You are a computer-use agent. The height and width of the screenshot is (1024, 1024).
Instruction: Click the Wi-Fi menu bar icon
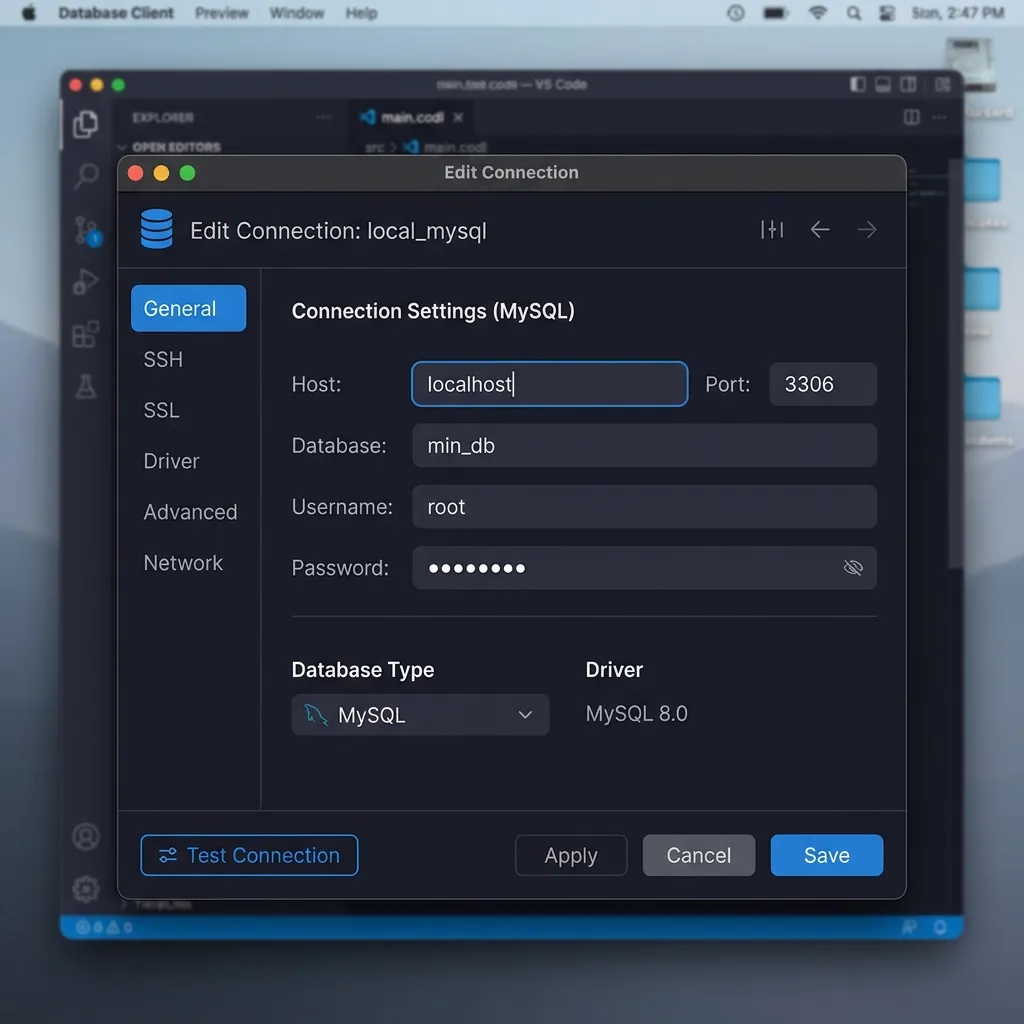tap(818, 13)
